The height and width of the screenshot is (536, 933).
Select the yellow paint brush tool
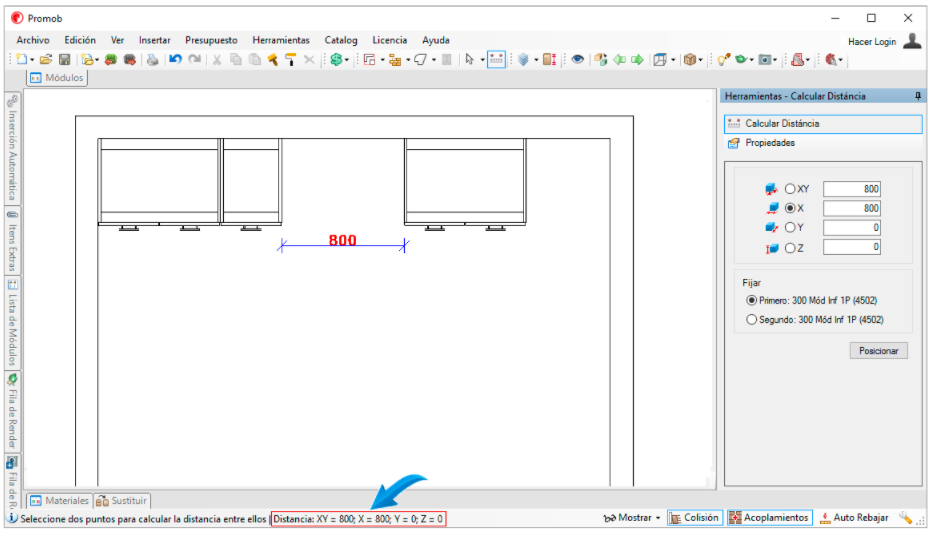pyautogui.click(x=273, y=59)
